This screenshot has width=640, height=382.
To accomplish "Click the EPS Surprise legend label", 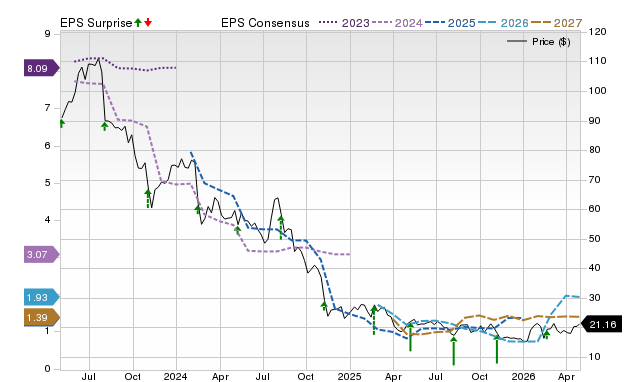I will [x=96, y=23].
